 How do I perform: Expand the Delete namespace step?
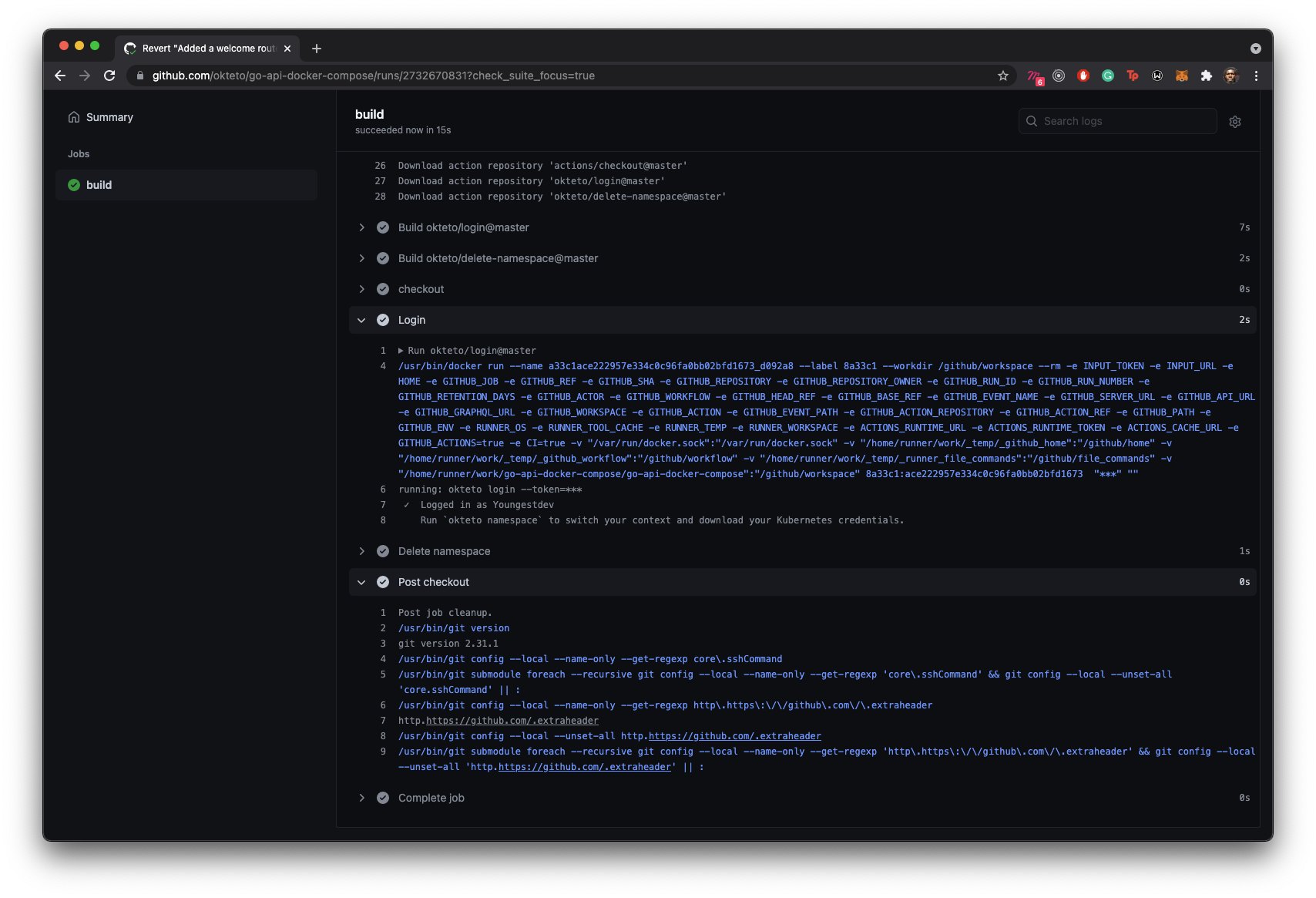coord(361,551)
